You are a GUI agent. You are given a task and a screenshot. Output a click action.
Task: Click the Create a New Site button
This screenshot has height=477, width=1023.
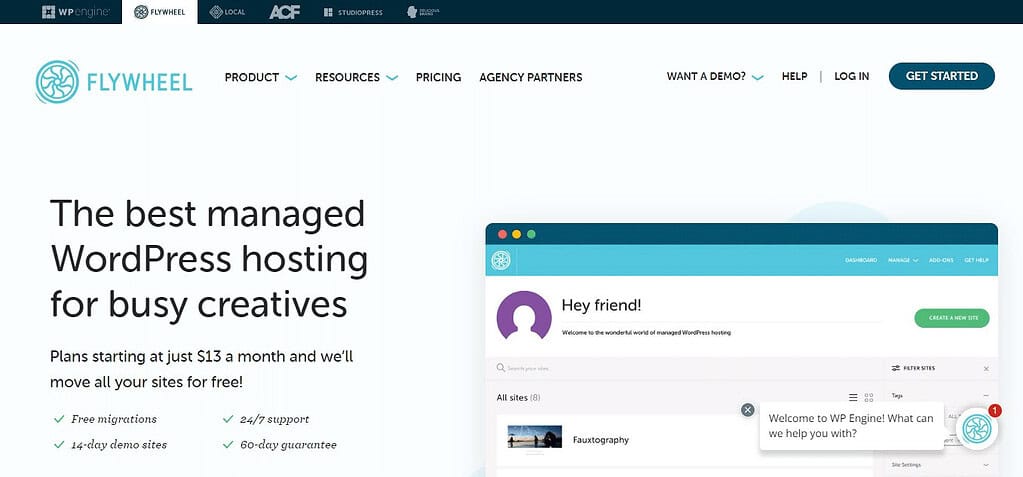pos(951,318)
